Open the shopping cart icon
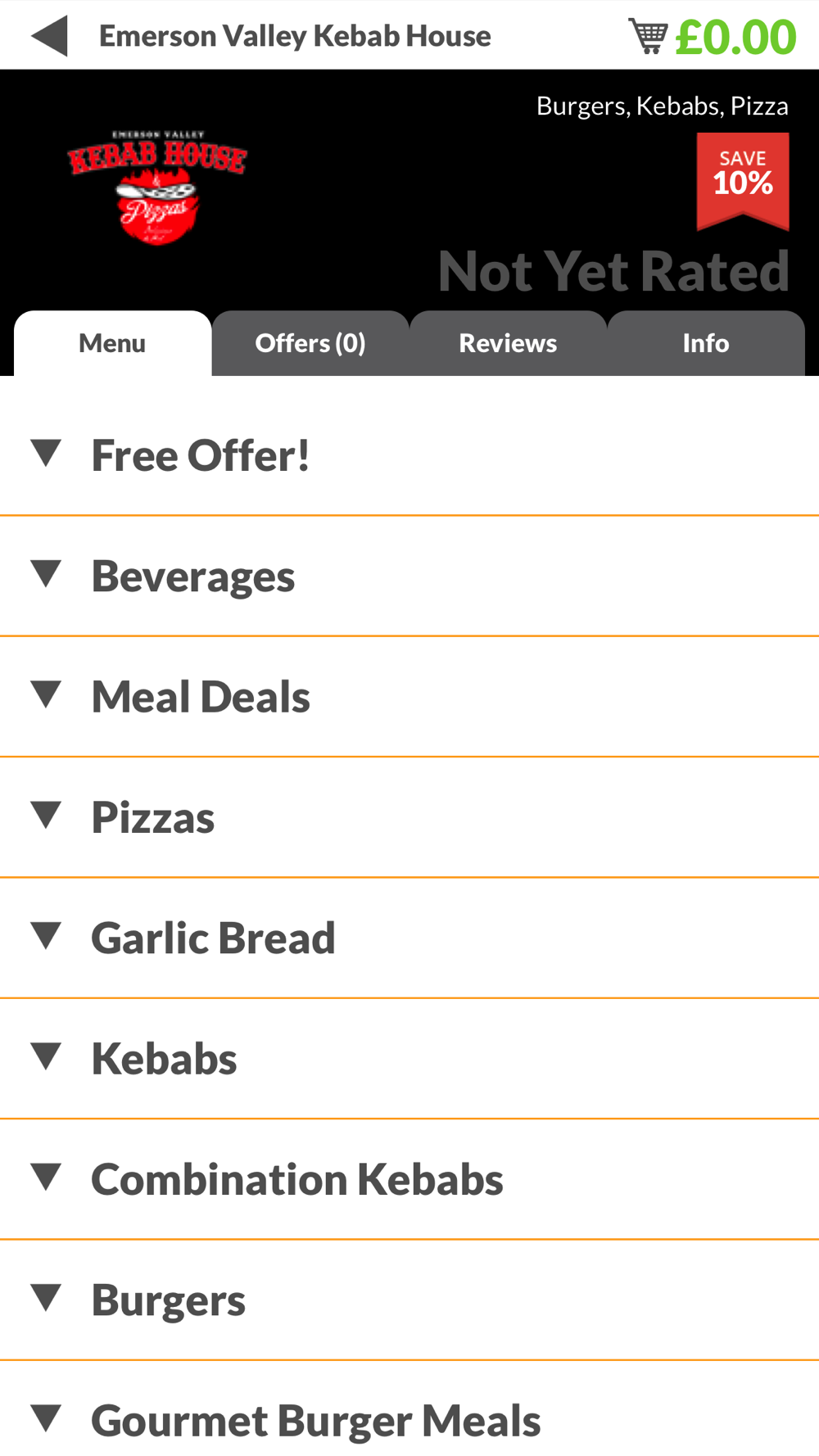 point(648,36)
